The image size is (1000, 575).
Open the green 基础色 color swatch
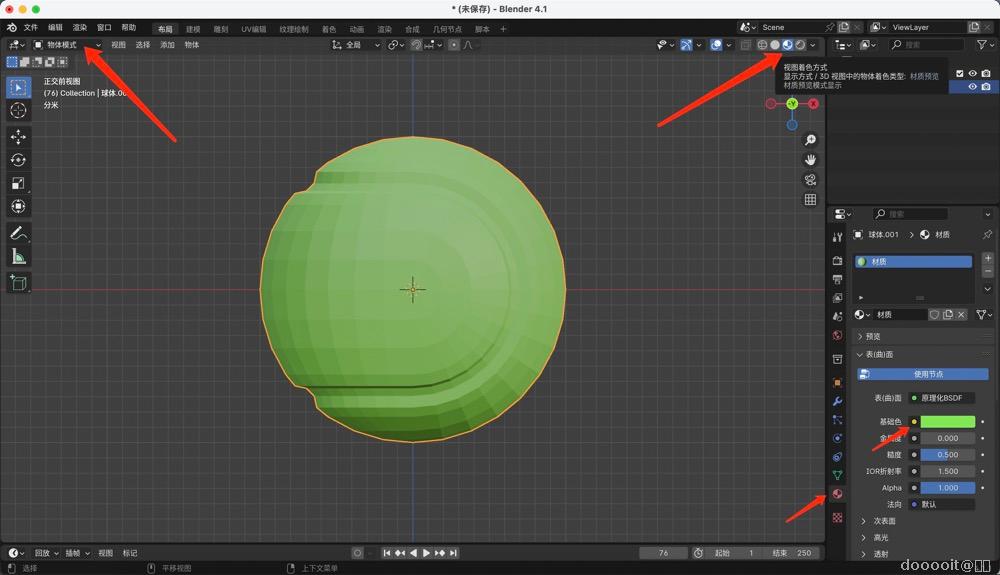(947, 422)
